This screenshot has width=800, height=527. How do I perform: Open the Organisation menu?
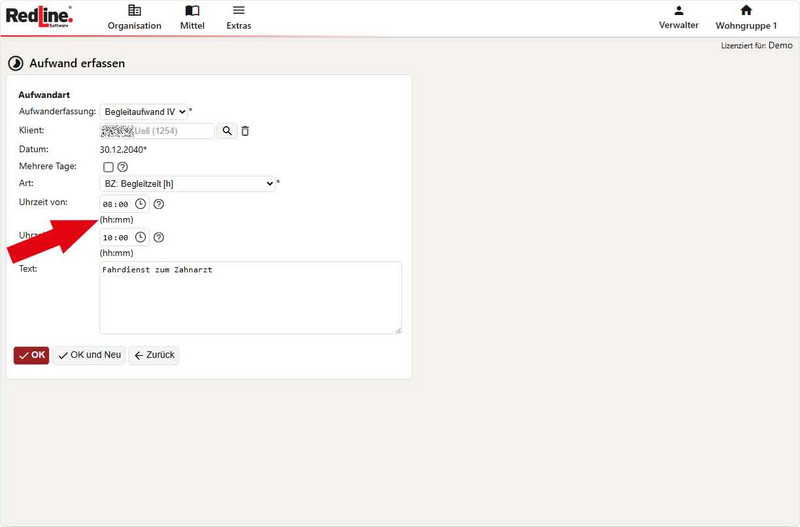coord(134,17)
